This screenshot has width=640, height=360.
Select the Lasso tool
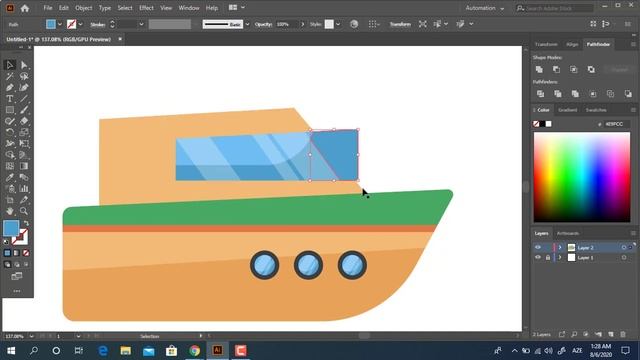point(24,76)
